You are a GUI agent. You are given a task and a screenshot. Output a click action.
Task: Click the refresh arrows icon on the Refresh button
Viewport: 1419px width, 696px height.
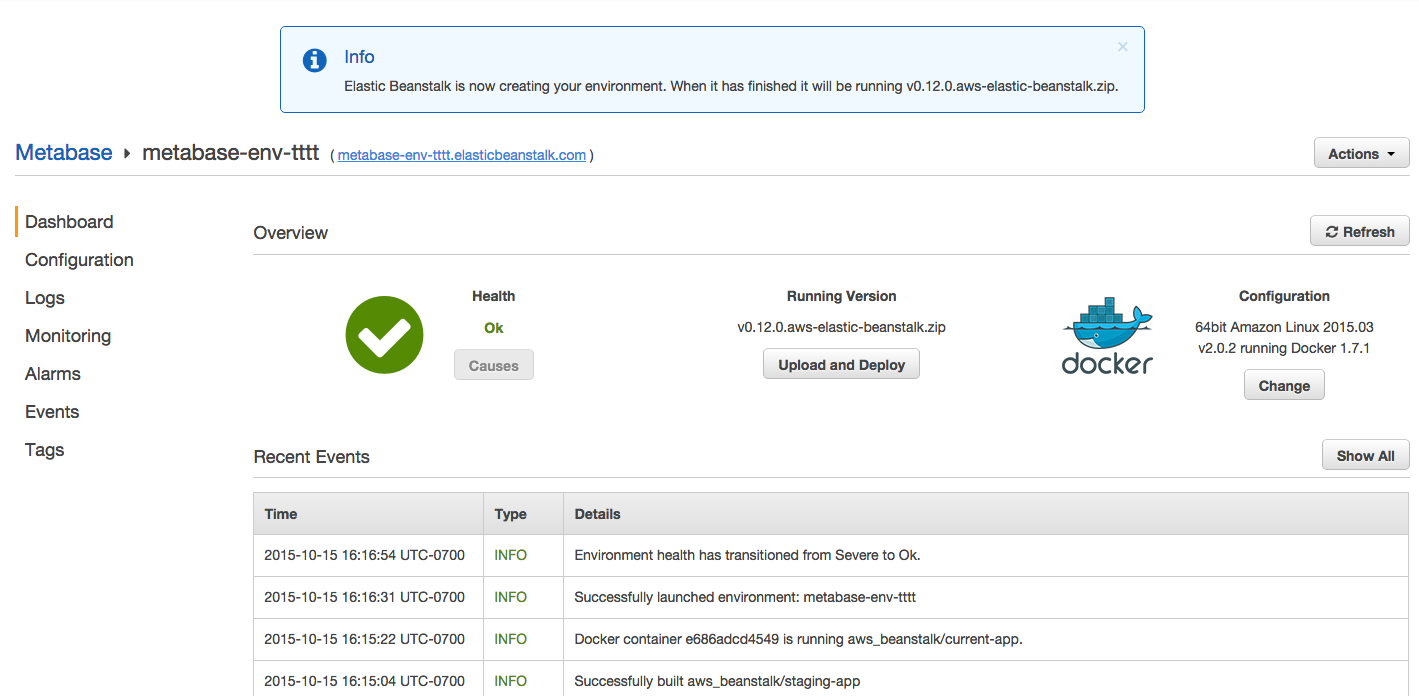pos(1331,232)
